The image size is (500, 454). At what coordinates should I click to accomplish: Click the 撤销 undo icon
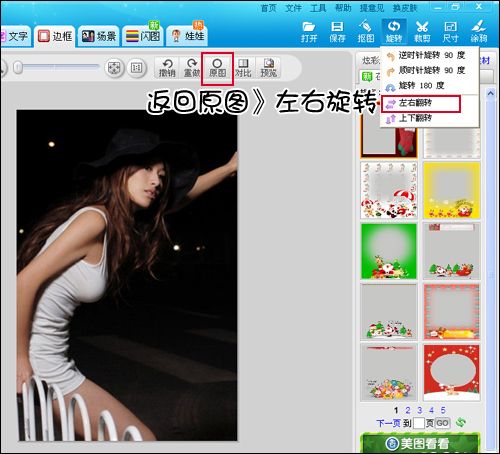click(x=167, y=68)
